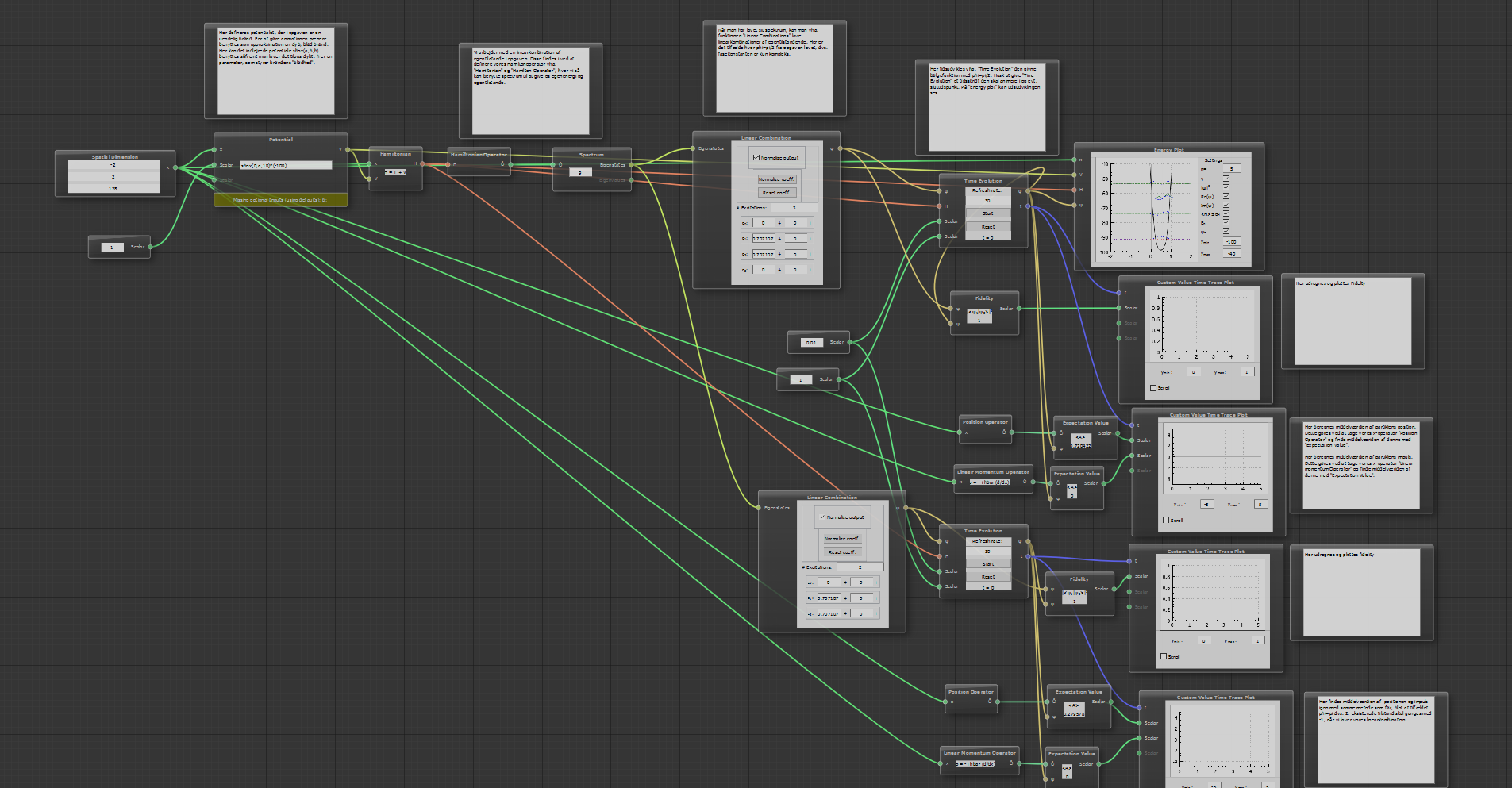Click Reset in the upper Time Evolution node
Viewport: 1512px width, 788px height.
tap(987, 226)
